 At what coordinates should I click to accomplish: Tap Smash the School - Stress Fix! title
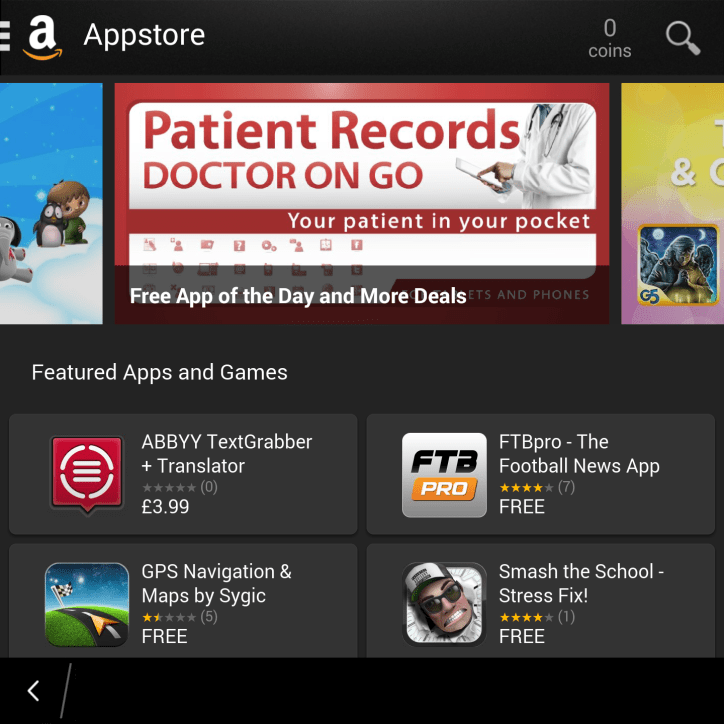pos(581,583)
